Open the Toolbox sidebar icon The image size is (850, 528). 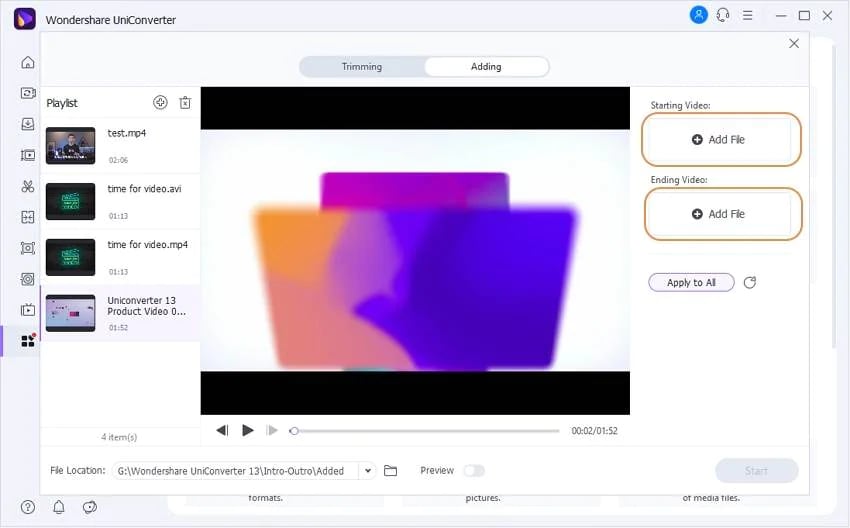point(28,340)
